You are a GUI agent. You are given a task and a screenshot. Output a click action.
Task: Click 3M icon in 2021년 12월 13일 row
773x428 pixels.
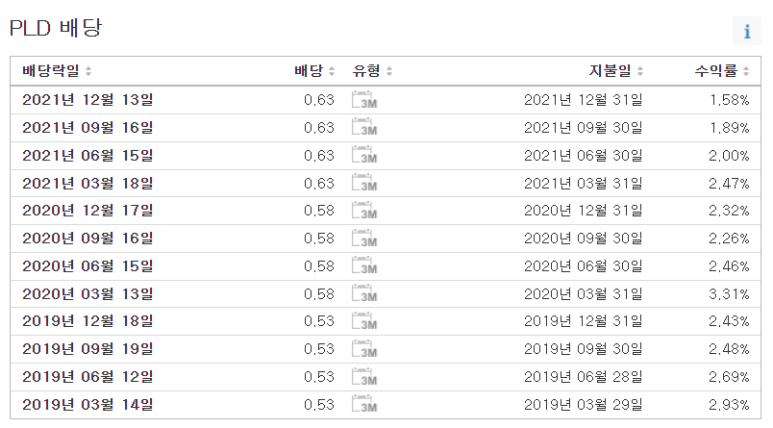pos(364,100)
